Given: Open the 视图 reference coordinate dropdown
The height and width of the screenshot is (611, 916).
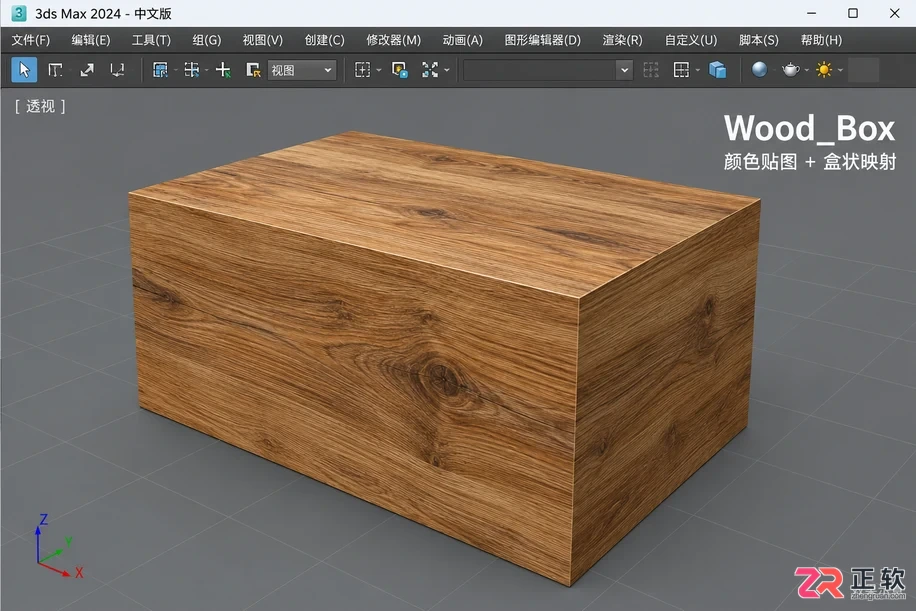Looking at the screenshot, I should [302, 70].
